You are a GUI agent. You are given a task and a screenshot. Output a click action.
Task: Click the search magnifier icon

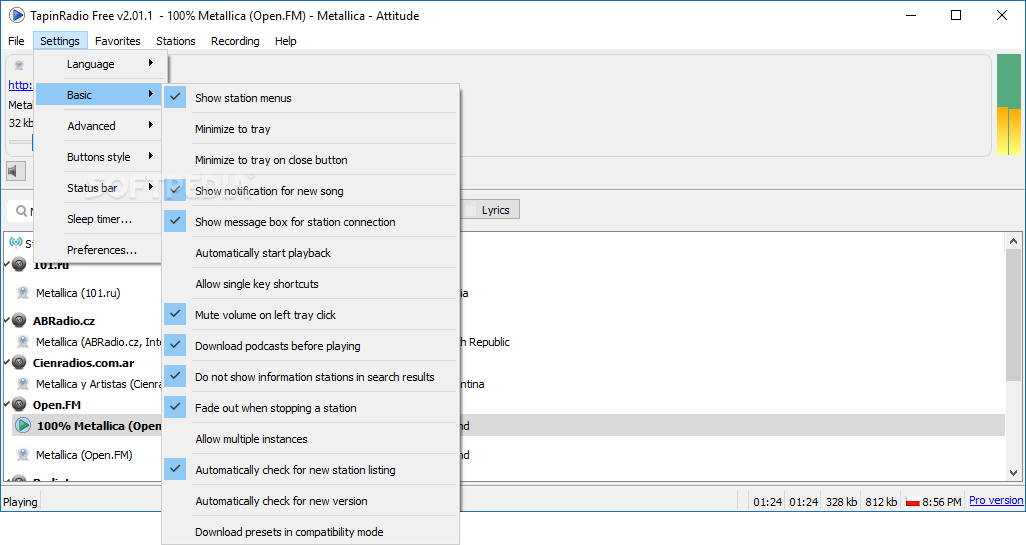coord(22,211)
